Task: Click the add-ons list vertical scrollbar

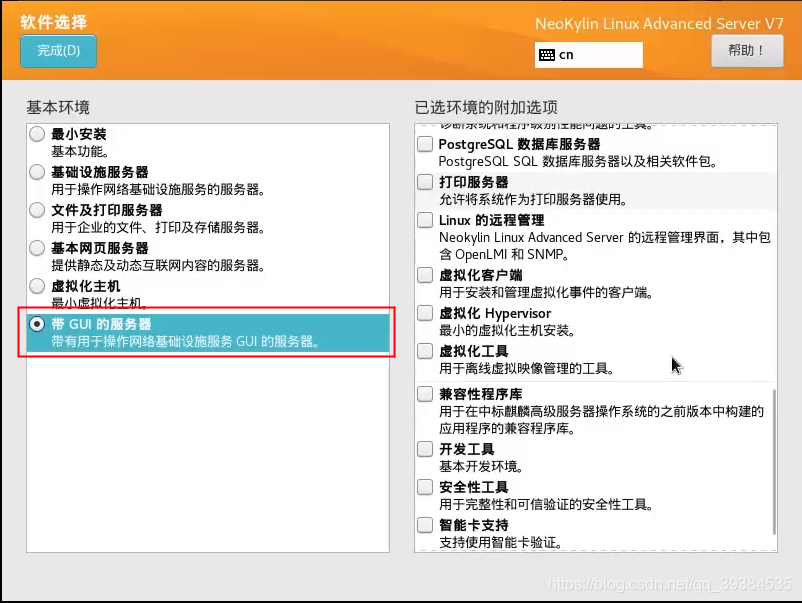Action: [774, 462]
